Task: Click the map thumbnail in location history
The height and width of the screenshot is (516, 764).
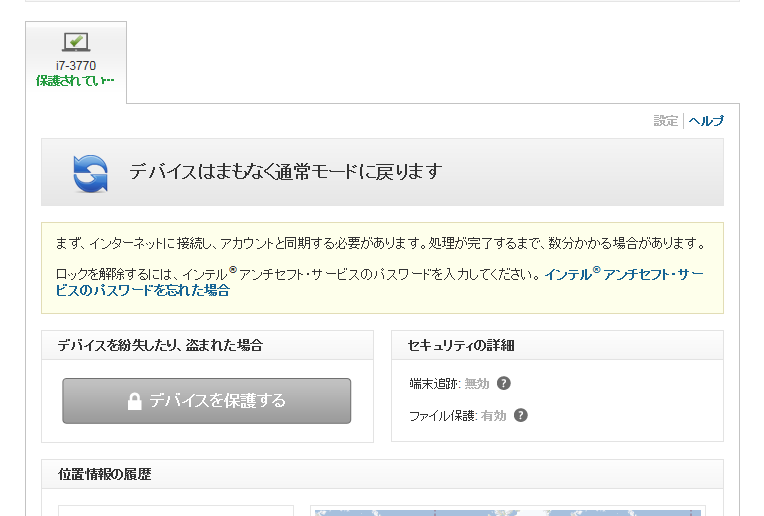Action: (508, 511)
